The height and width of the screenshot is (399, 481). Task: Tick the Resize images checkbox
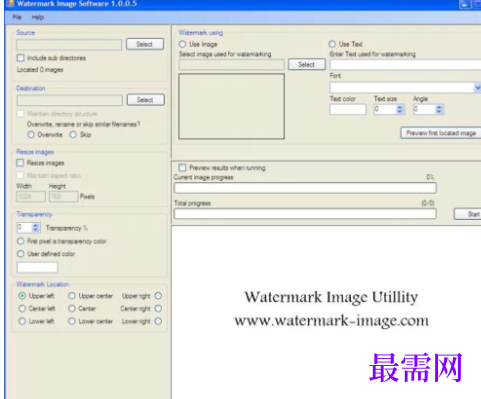coord(20,163)
